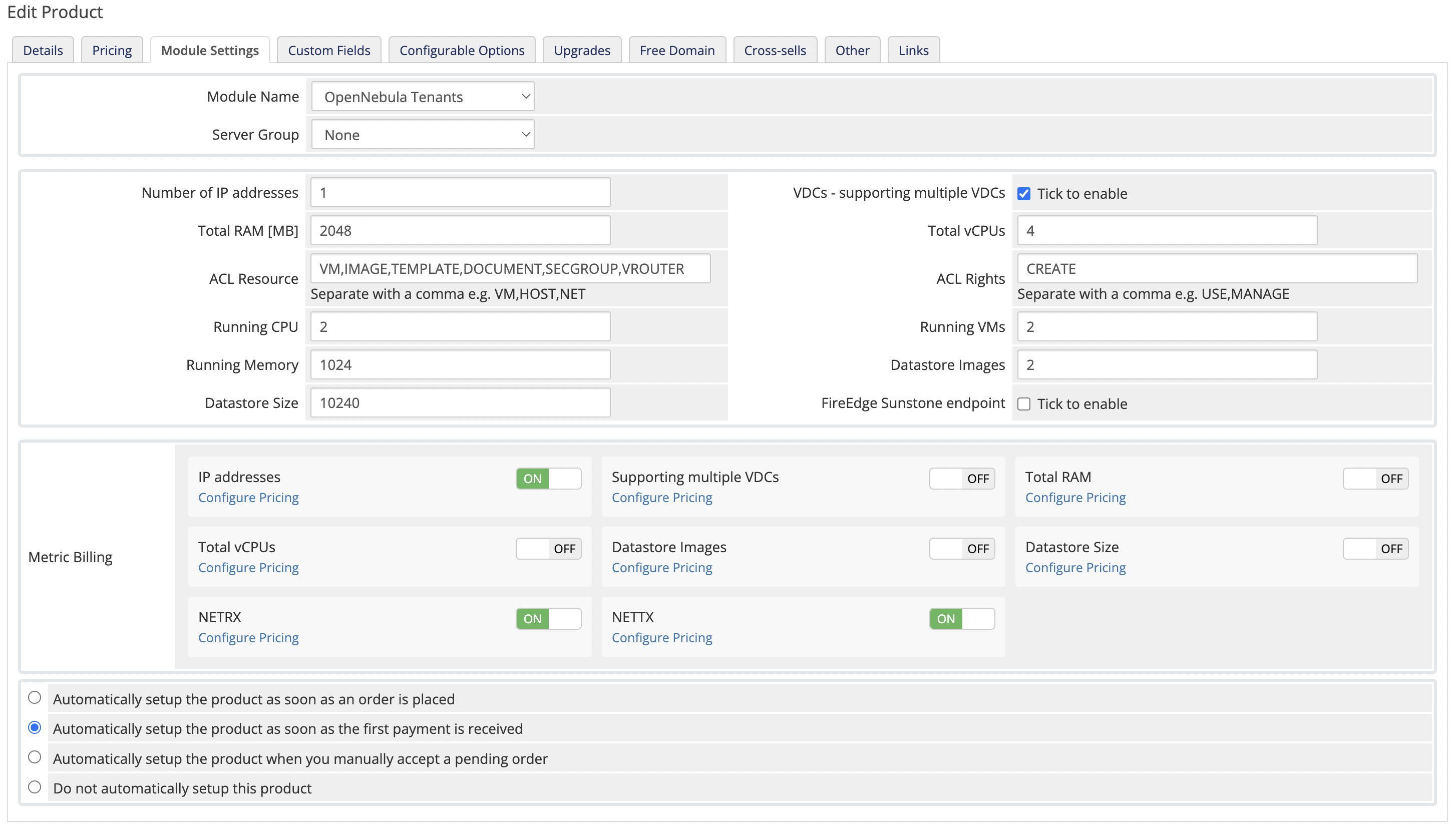Turn on Total vCPUs metric billing
Viewport: 1456px width, 827px height.
click(x=548, y=548)
